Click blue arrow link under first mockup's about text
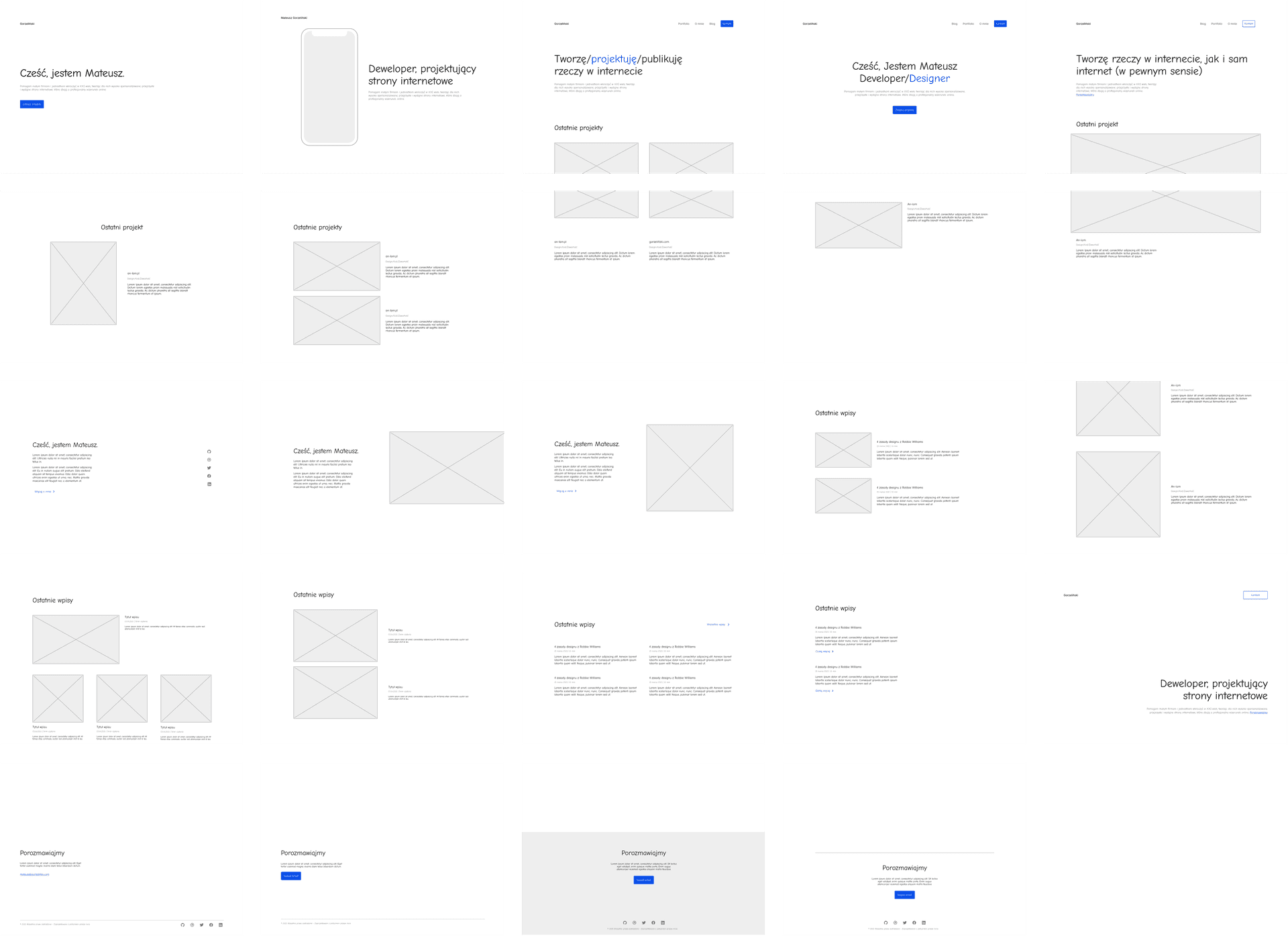The height and width of the screenshot is (936, 1288). tap(44, 491)
